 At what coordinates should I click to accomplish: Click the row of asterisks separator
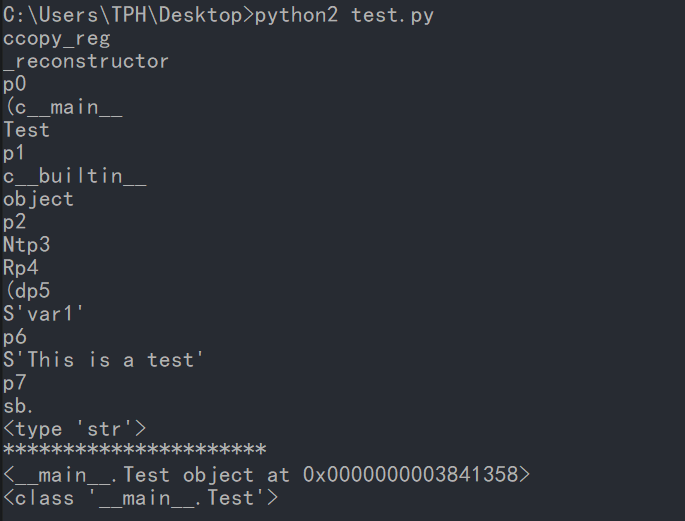[134, 451]
